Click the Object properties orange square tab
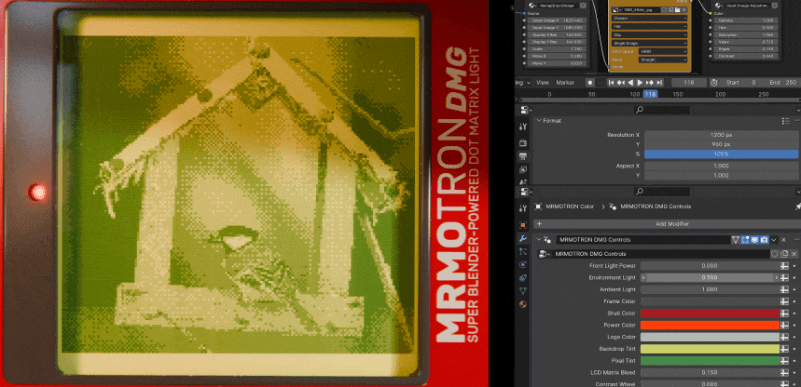This screenshot has width=801, height=387. point(523,225)
